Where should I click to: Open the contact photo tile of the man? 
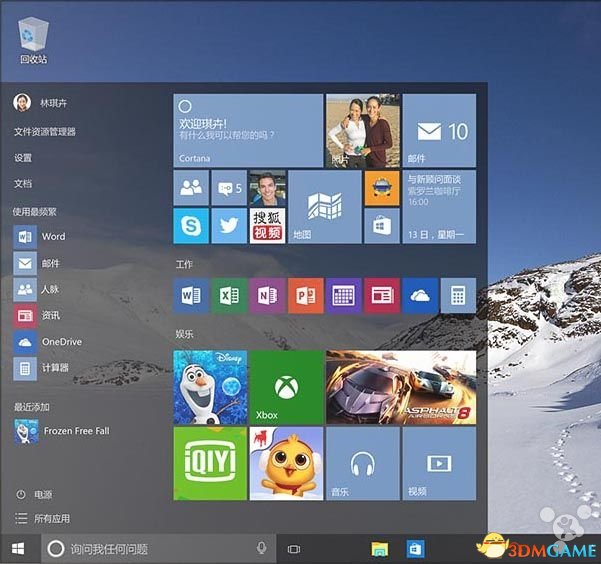[x=268, y=188]
